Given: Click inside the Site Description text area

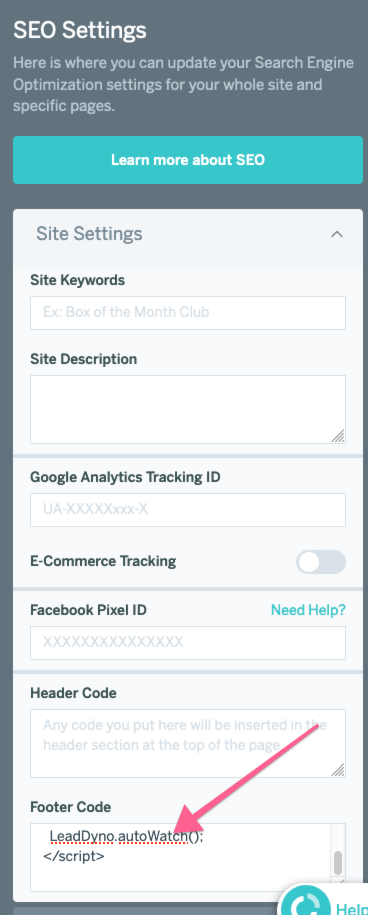Looking at the screenshot, I should [x=188, y=409].
